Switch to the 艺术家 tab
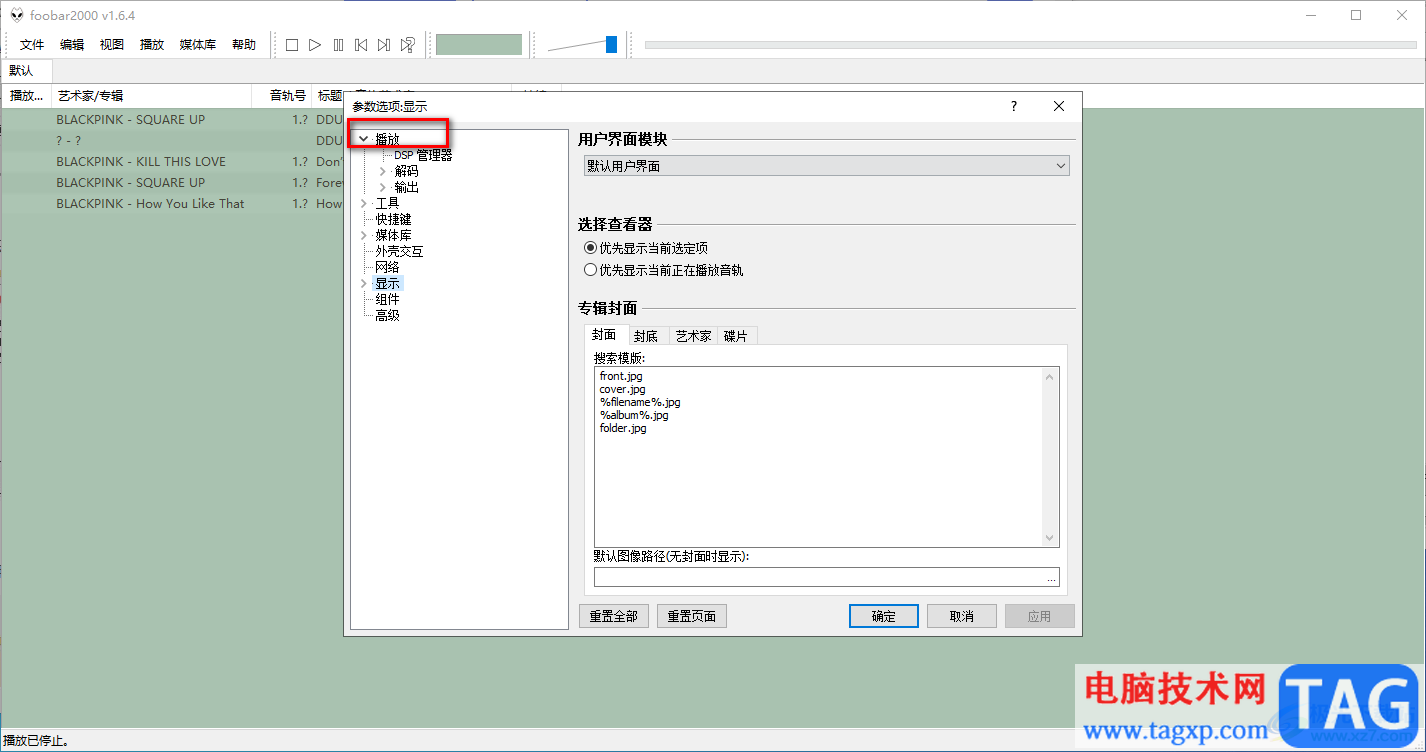This screenshot has width=1426, height=752. coord(693,336)
